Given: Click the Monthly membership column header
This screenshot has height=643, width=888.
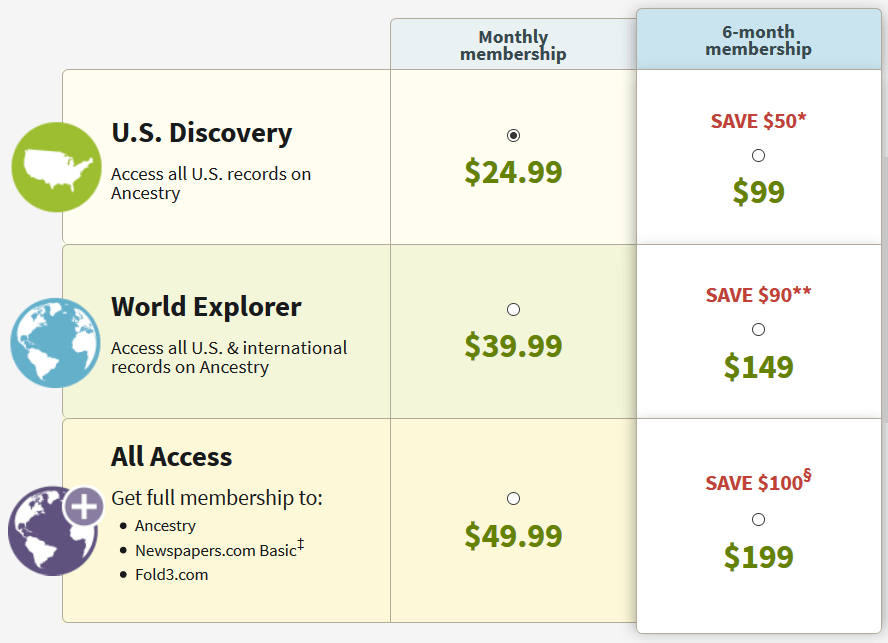Looking at the screenshot, I should coord(513,45).
